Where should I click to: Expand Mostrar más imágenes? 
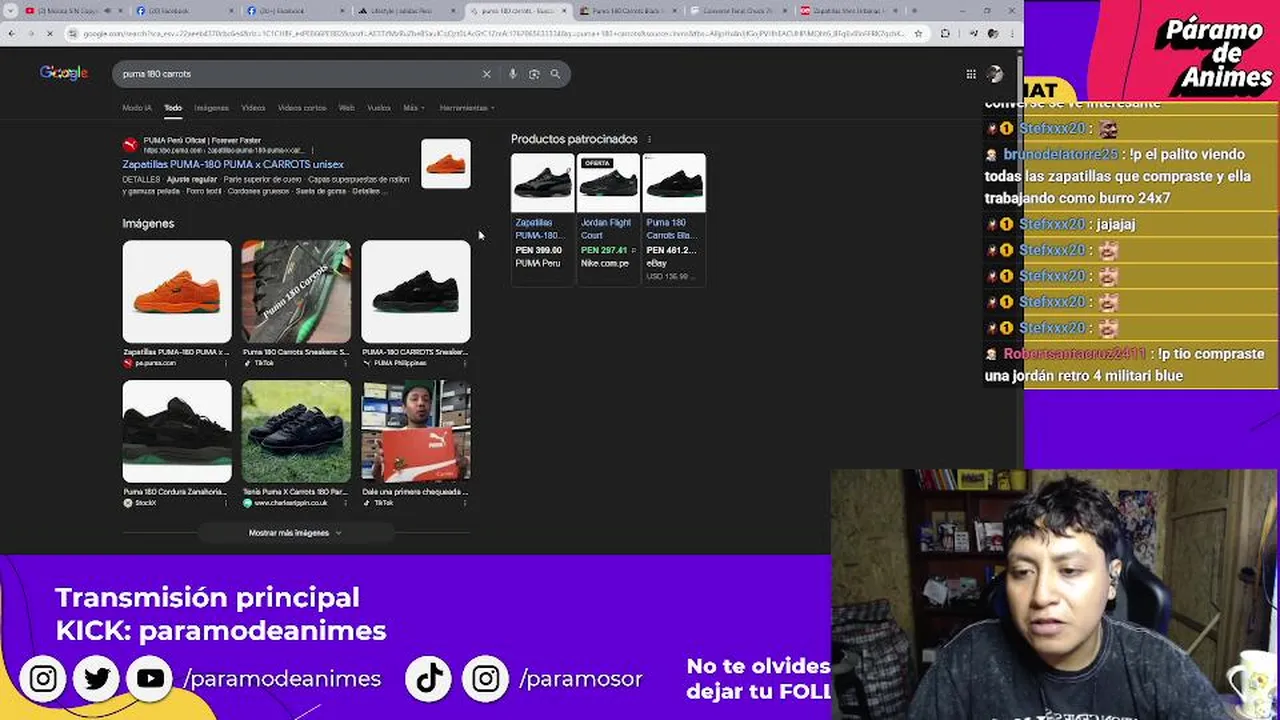(x=295, y=533)
